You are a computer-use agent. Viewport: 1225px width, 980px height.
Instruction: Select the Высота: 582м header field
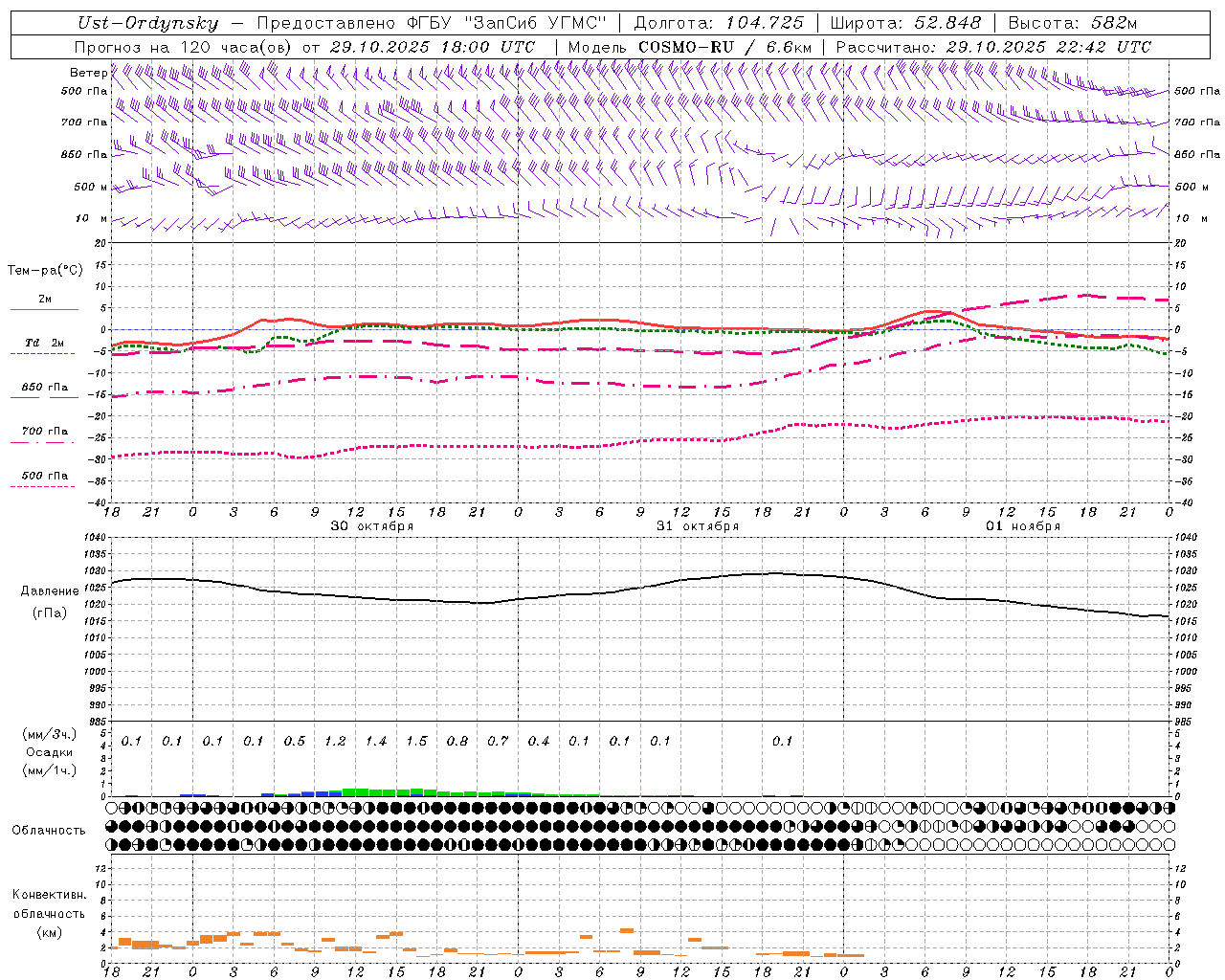pyautogui.click(x=1073, y=23)
